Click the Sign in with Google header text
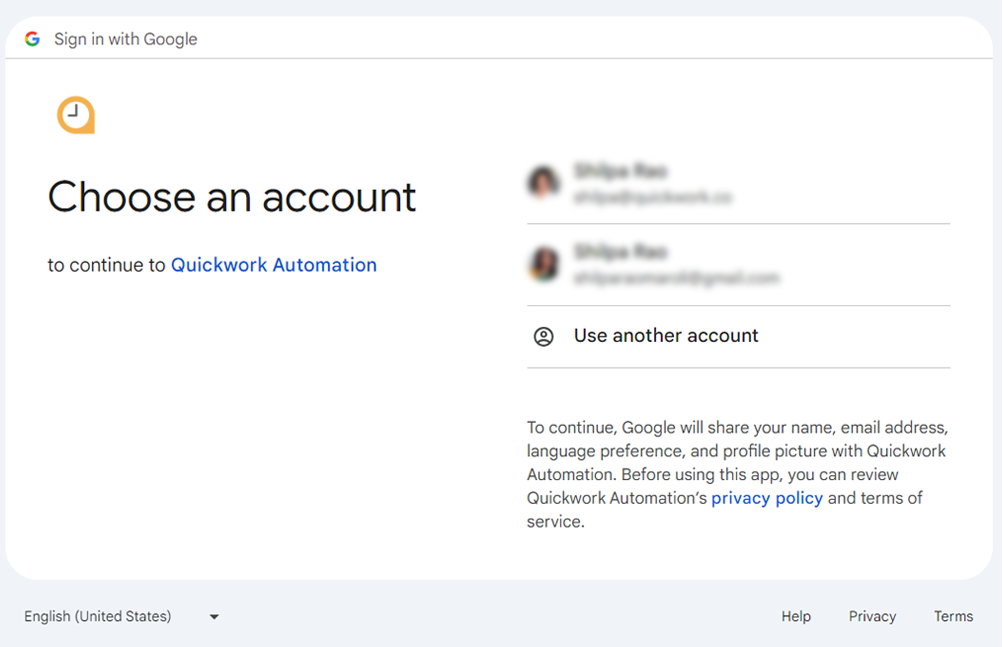1004x647 pixels. click(126, 39)
